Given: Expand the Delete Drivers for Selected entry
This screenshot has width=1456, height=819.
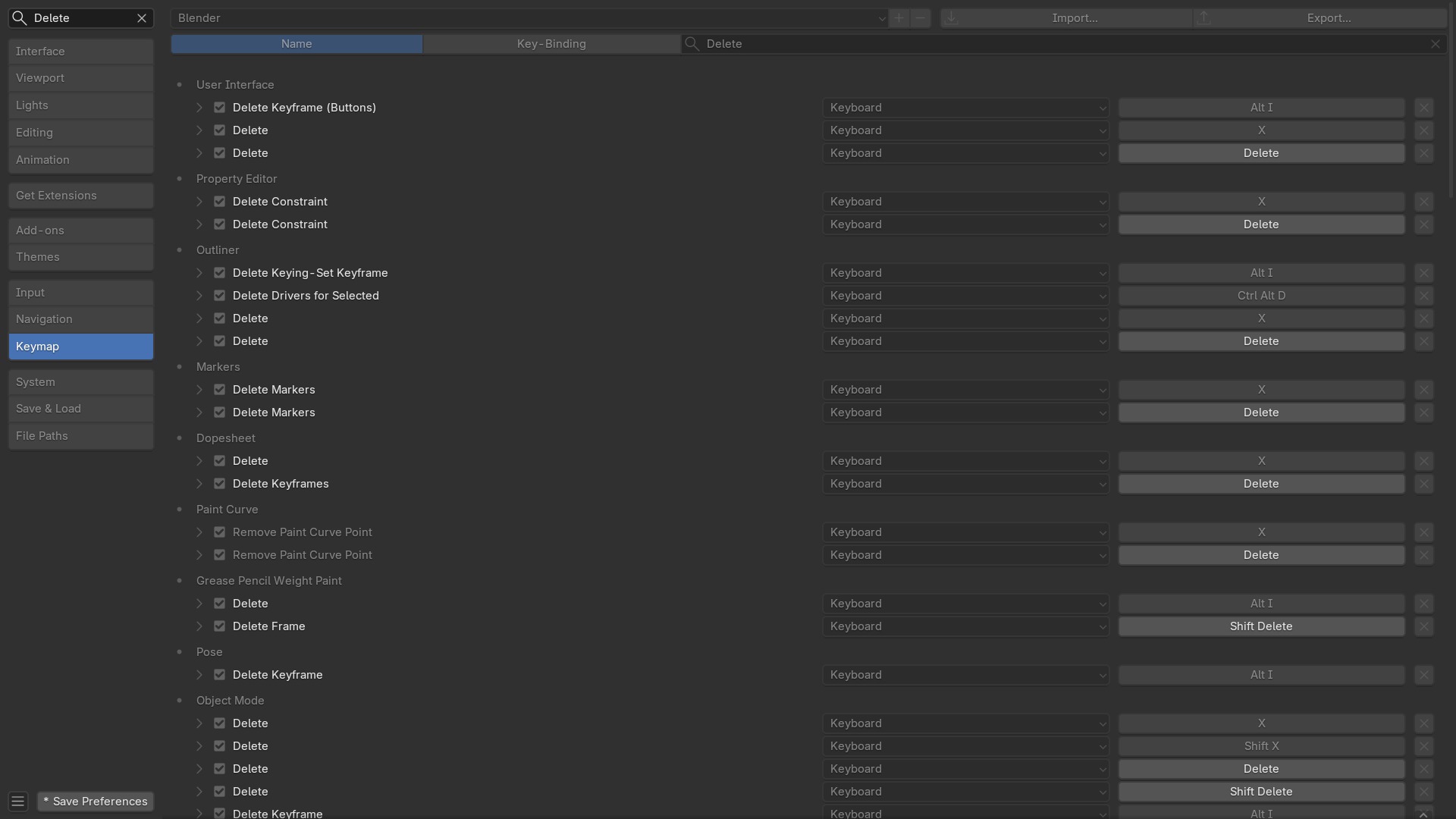Looking at the screenshot, I should coord(199,296).
